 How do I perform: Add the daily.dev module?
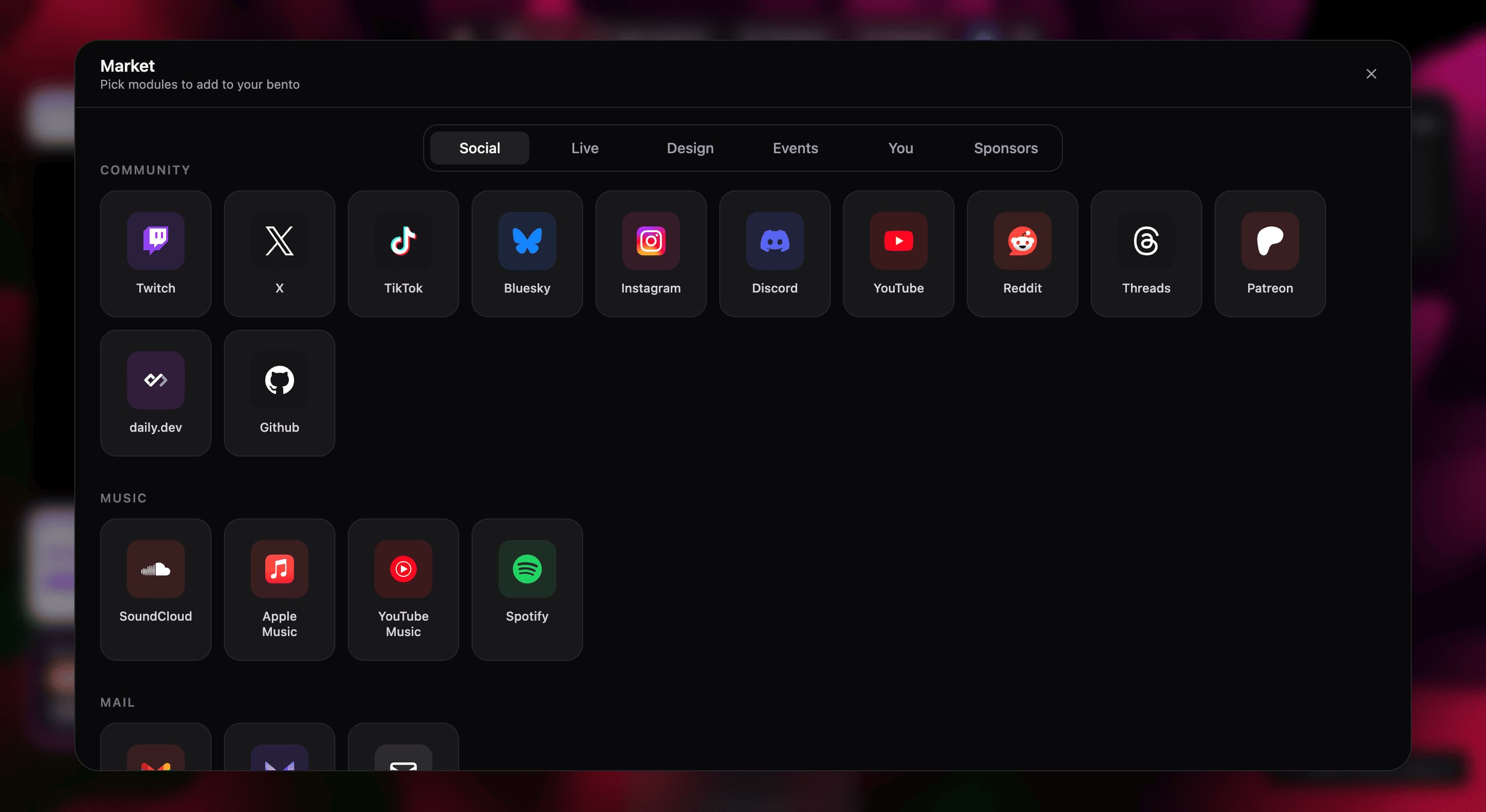point(155,393)
